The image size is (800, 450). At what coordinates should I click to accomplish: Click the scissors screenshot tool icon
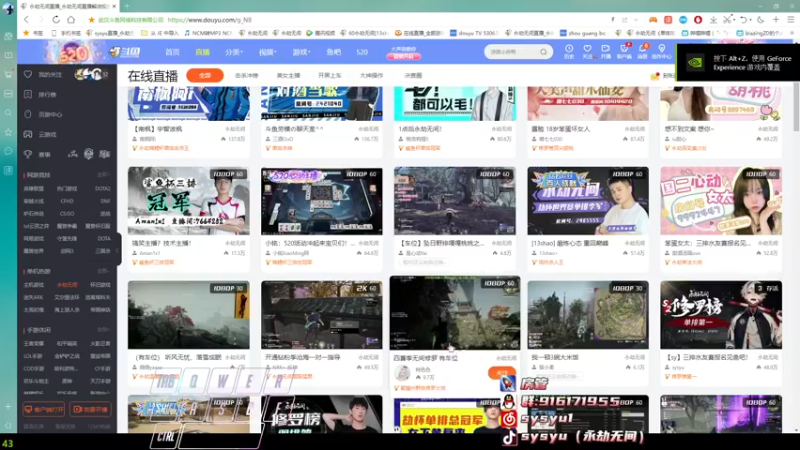click(728, 20)
